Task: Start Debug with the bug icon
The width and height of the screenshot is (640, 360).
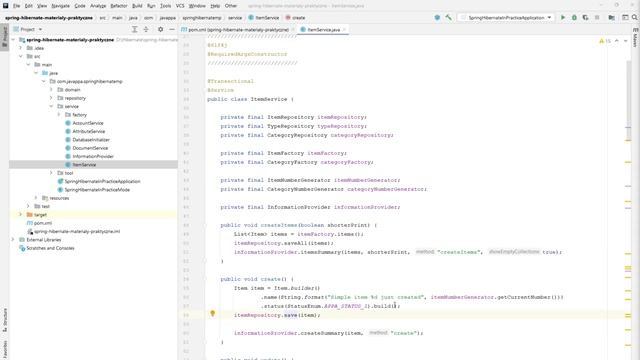Action: (x=574, y=18)
